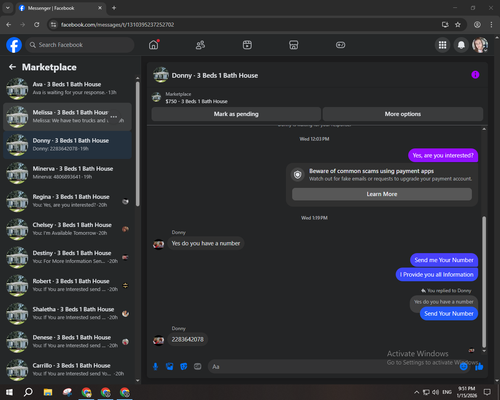Click 'Send me Your Number' message bubble
The image size is (500, 400).
pyautogui.click(x=444, y=260)
